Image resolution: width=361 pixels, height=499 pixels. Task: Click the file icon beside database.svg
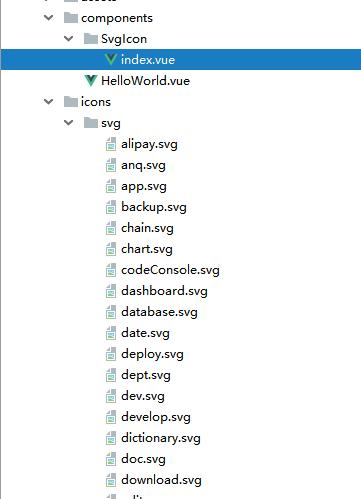tap(111, 312)
